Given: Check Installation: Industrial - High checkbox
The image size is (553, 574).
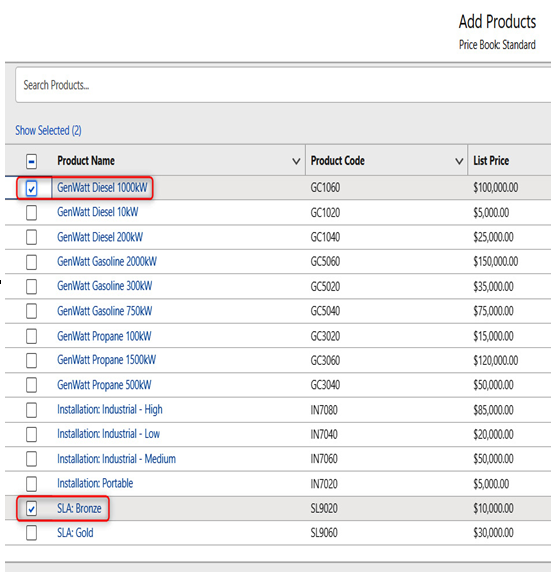Looking at the screenshot, I should [x=31, y=410].
